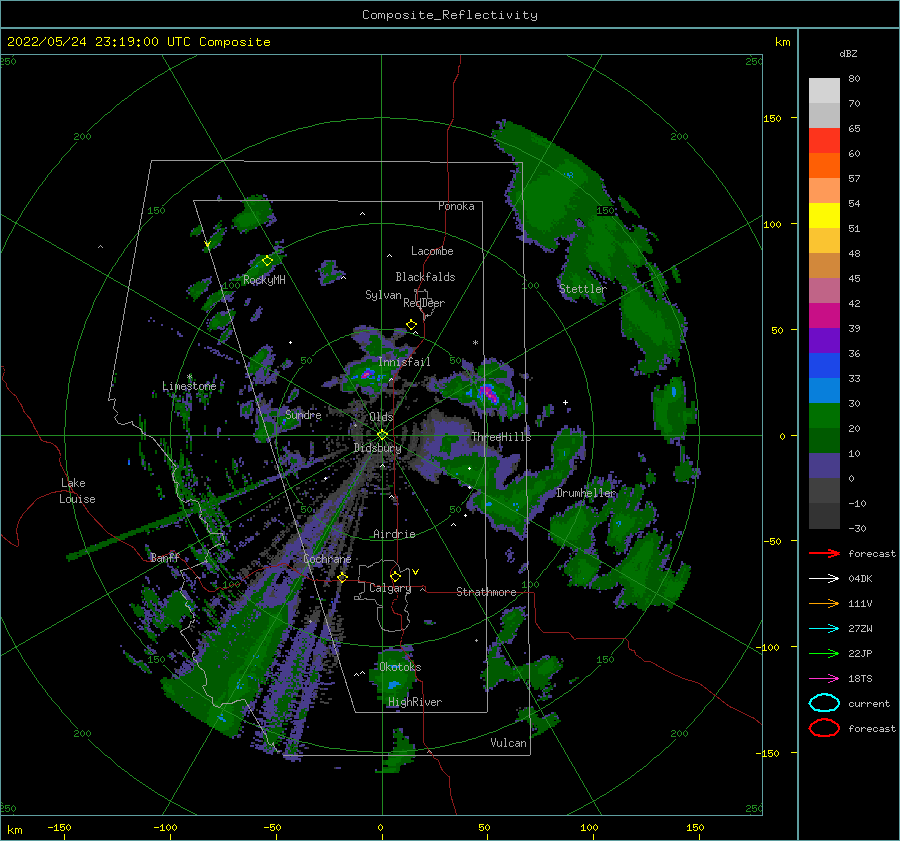Click the HighRiver town label

pyautogui.click(x=414, y=702)
